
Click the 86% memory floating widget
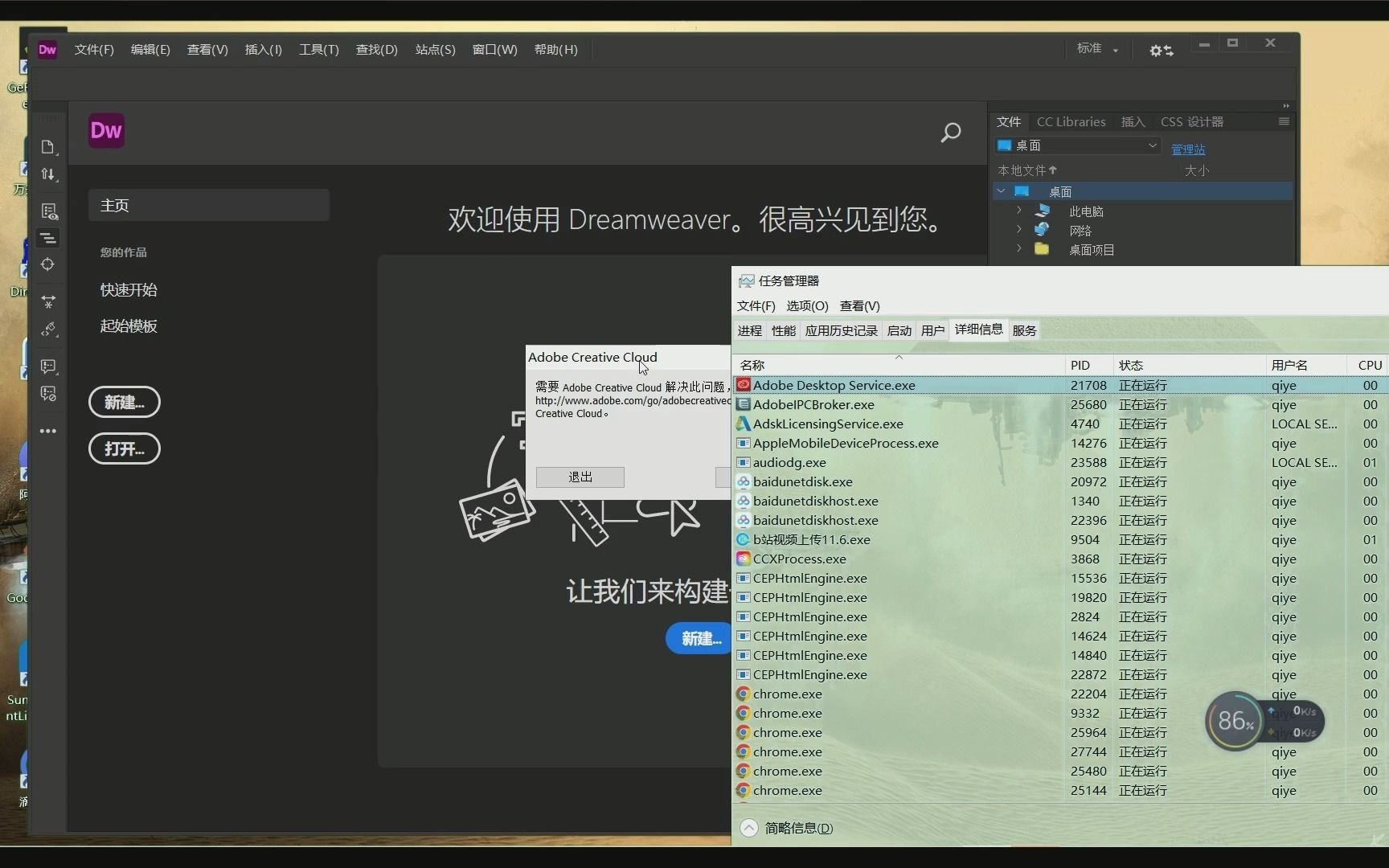pyautogui.click(x=1235, y=721)
